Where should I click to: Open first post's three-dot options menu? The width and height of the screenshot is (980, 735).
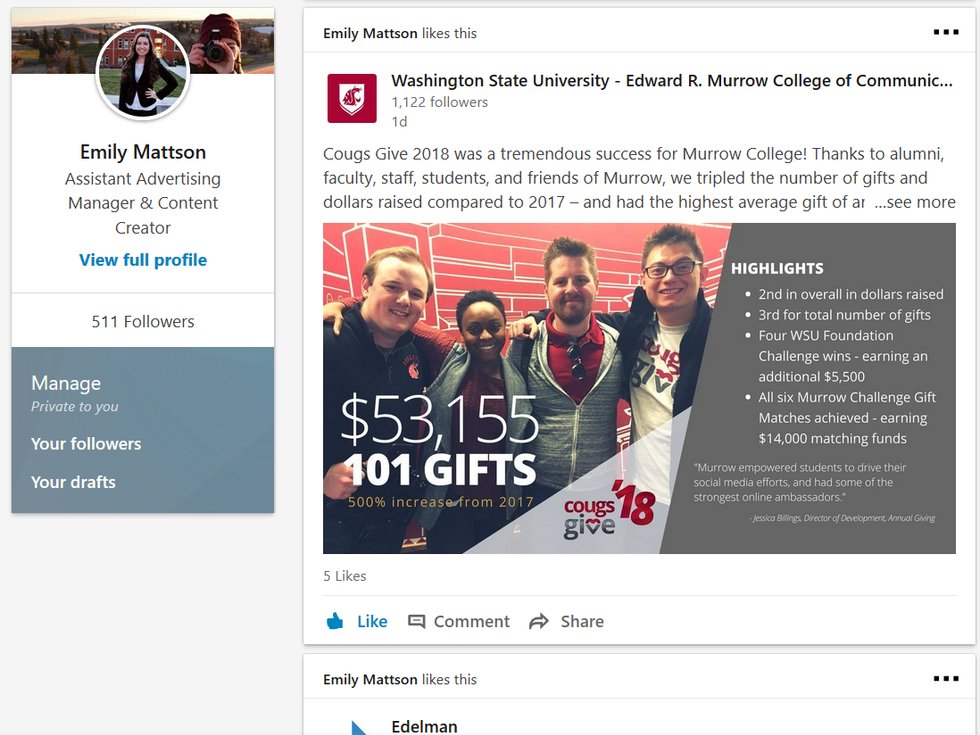(945, 32)
